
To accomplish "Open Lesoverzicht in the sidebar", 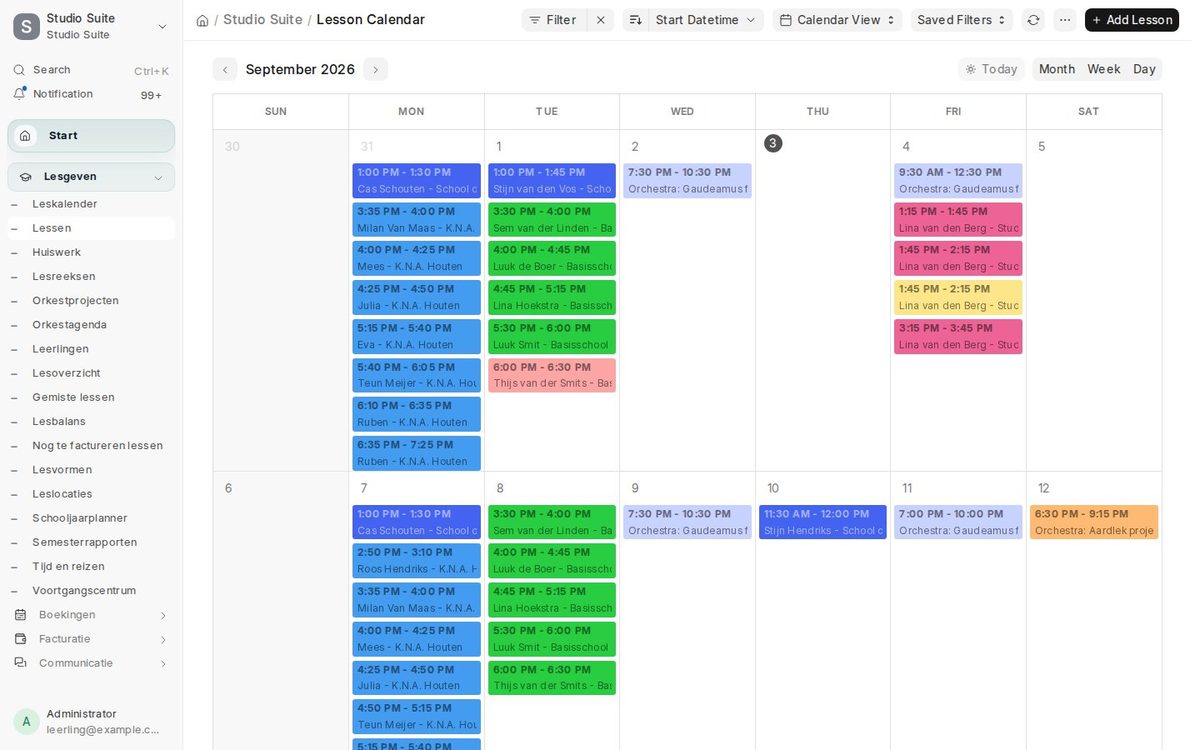I will click(x=91, y=373).
